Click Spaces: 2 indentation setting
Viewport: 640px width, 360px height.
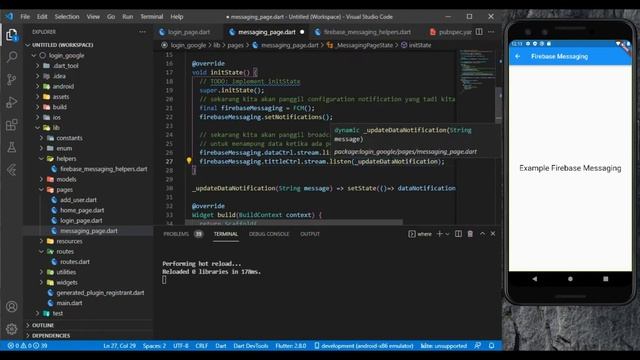point(154,346)
